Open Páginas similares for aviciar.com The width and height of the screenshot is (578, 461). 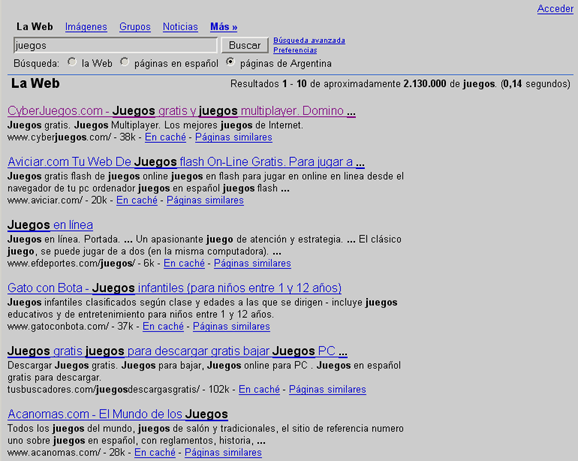205,200
